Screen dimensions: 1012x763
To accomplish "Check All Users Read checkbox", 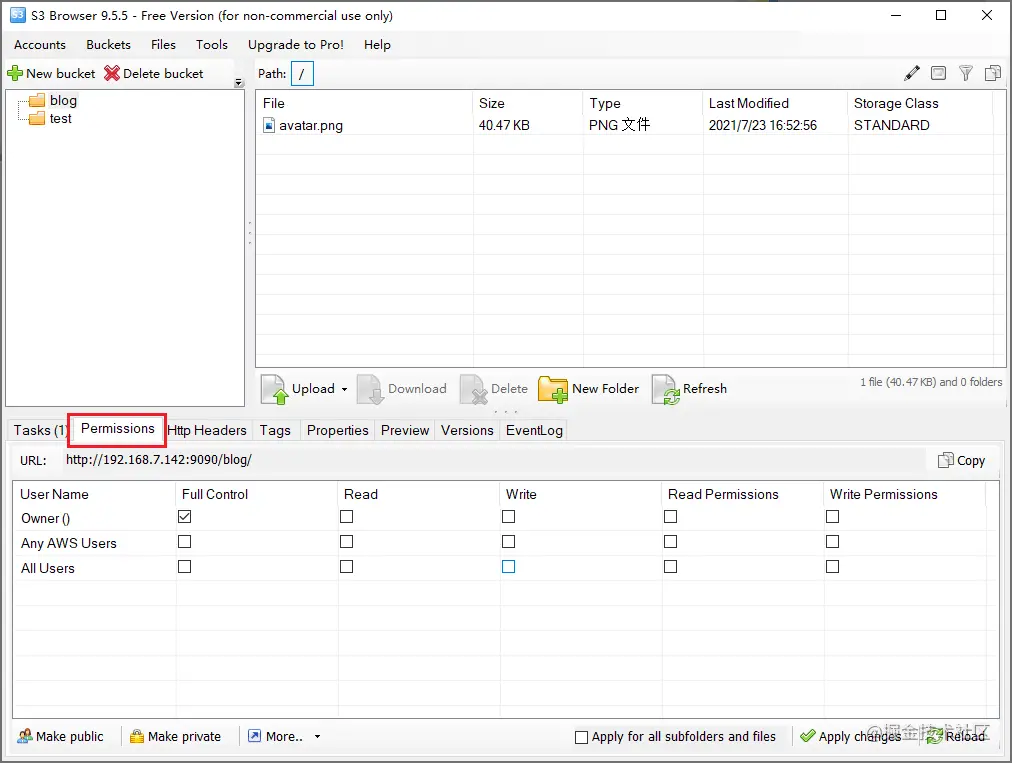I will 347,567.
